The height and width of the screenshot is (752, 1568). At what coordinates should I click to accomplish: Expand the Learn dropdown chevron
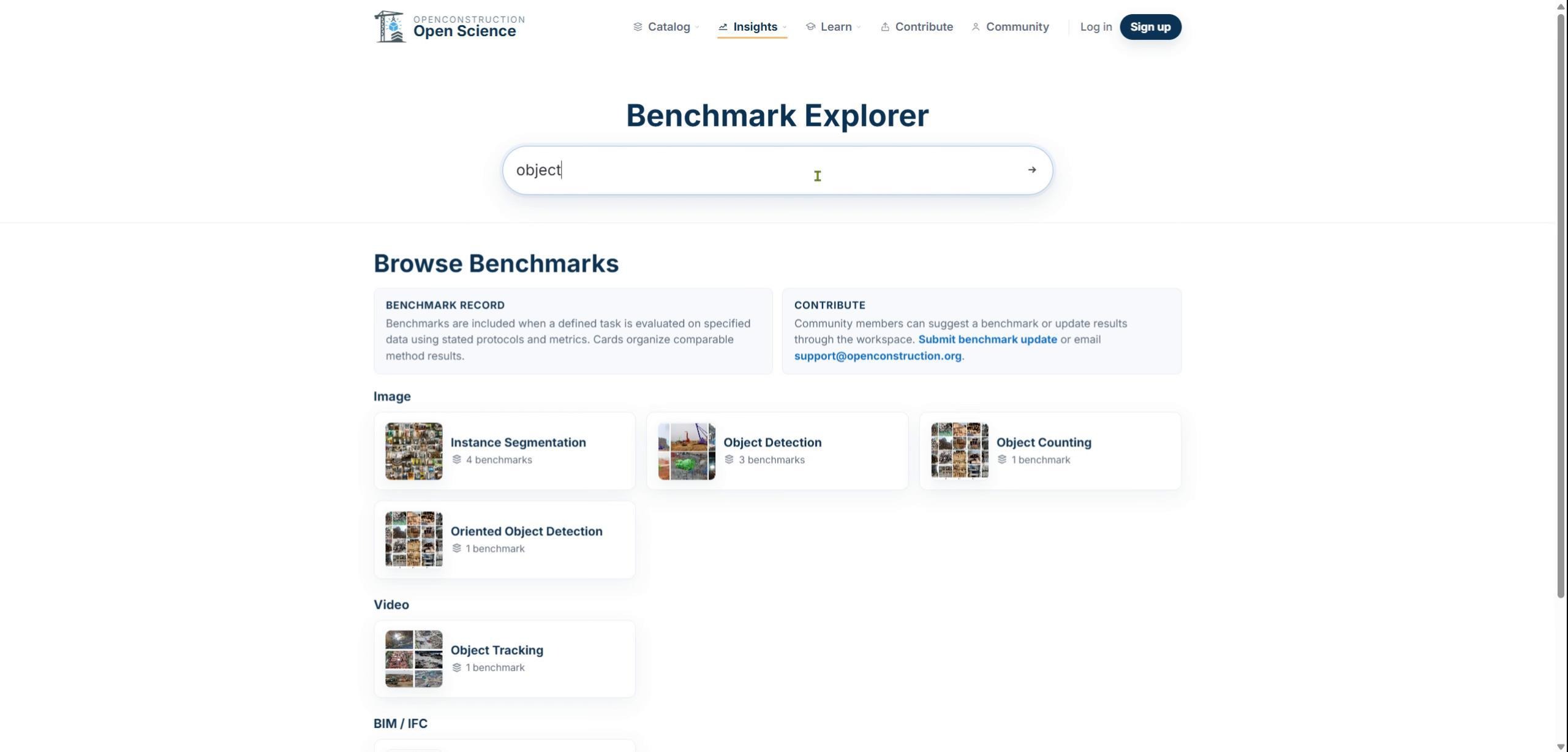tap(858, 27)
